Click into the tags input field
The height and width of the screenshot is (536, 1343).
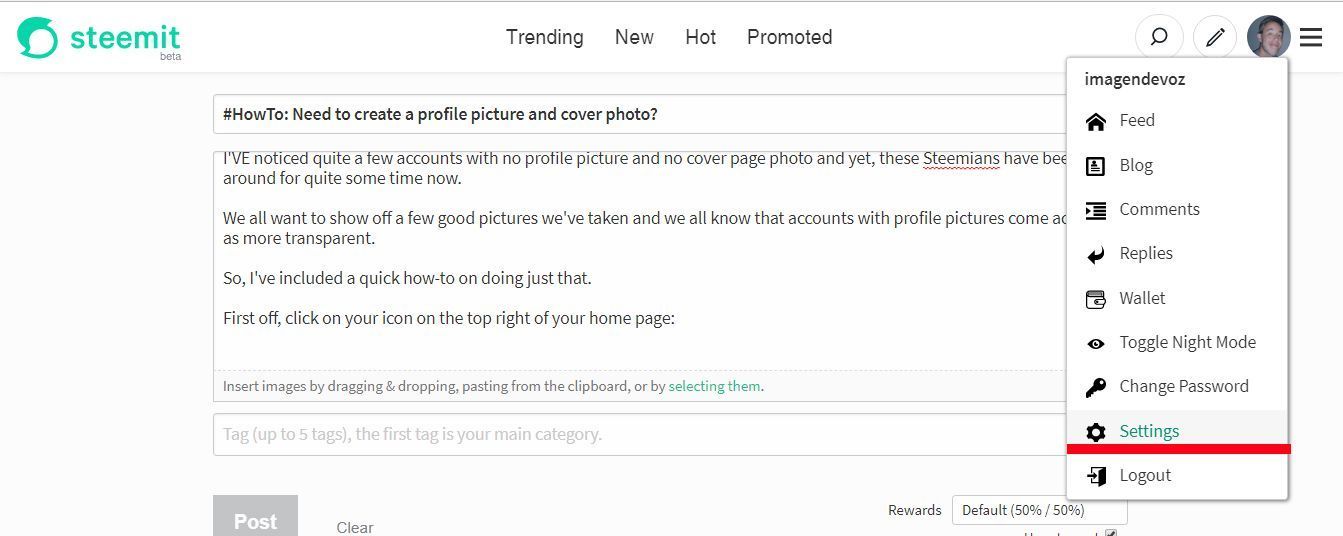[x=640, y=434]
